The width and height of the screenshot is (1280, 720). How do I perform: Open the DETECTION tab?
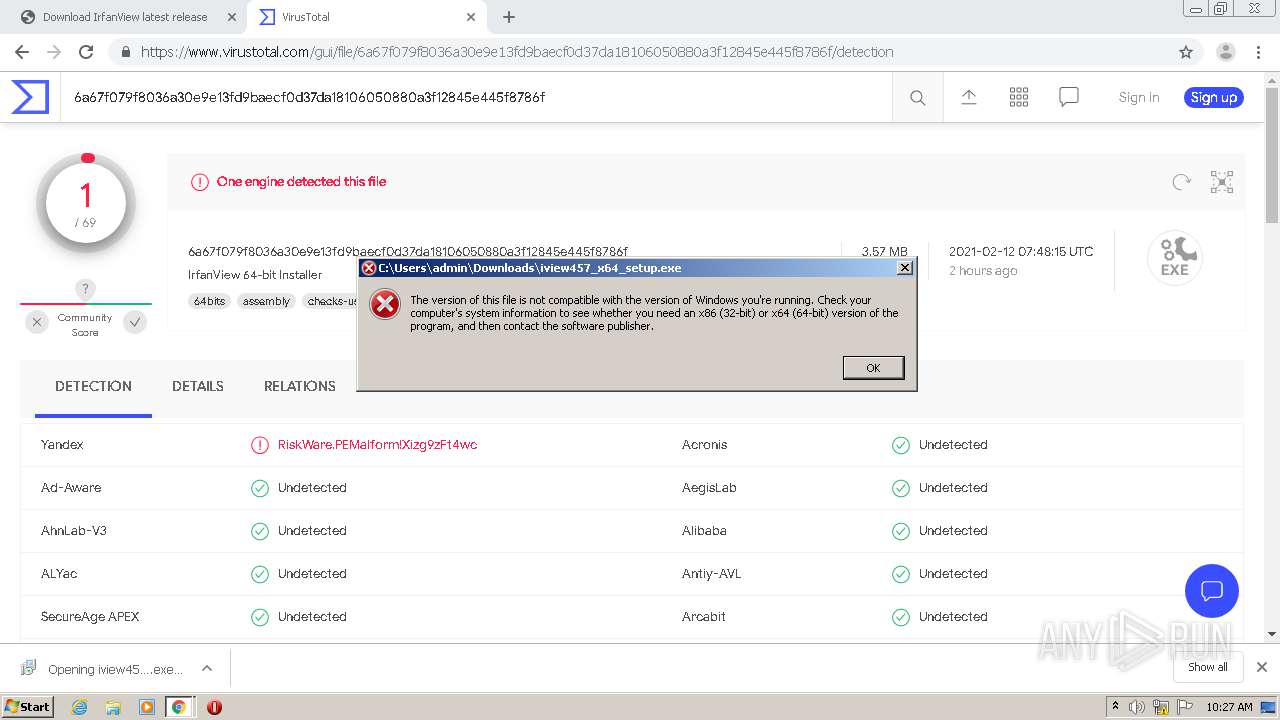click(93, 386)
